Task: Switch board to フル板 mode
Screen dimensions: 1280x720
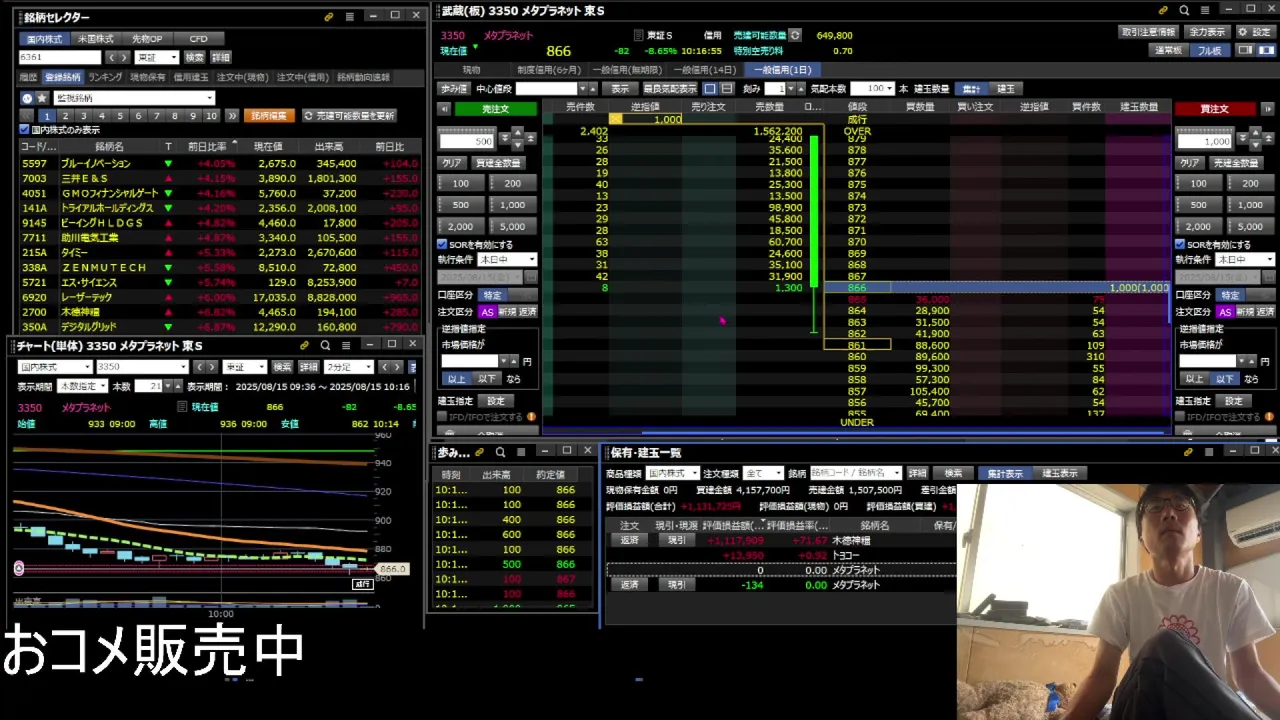Action: pos(1209,50)
